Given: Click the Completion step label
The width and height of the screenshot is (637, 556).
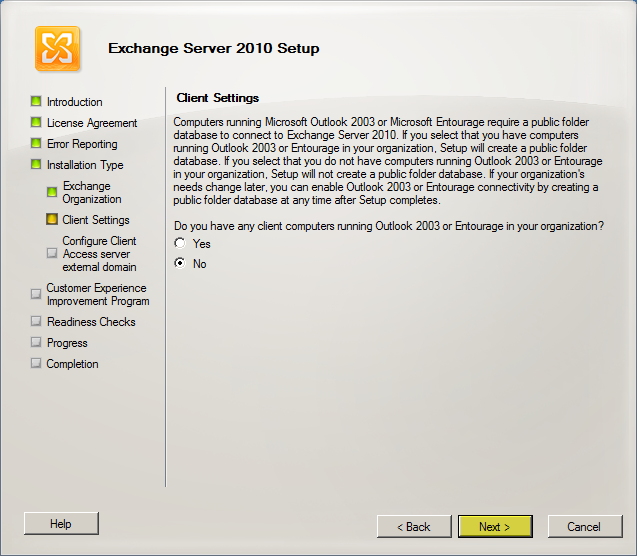Looking at the screenshot, I should tap(72, 363).
